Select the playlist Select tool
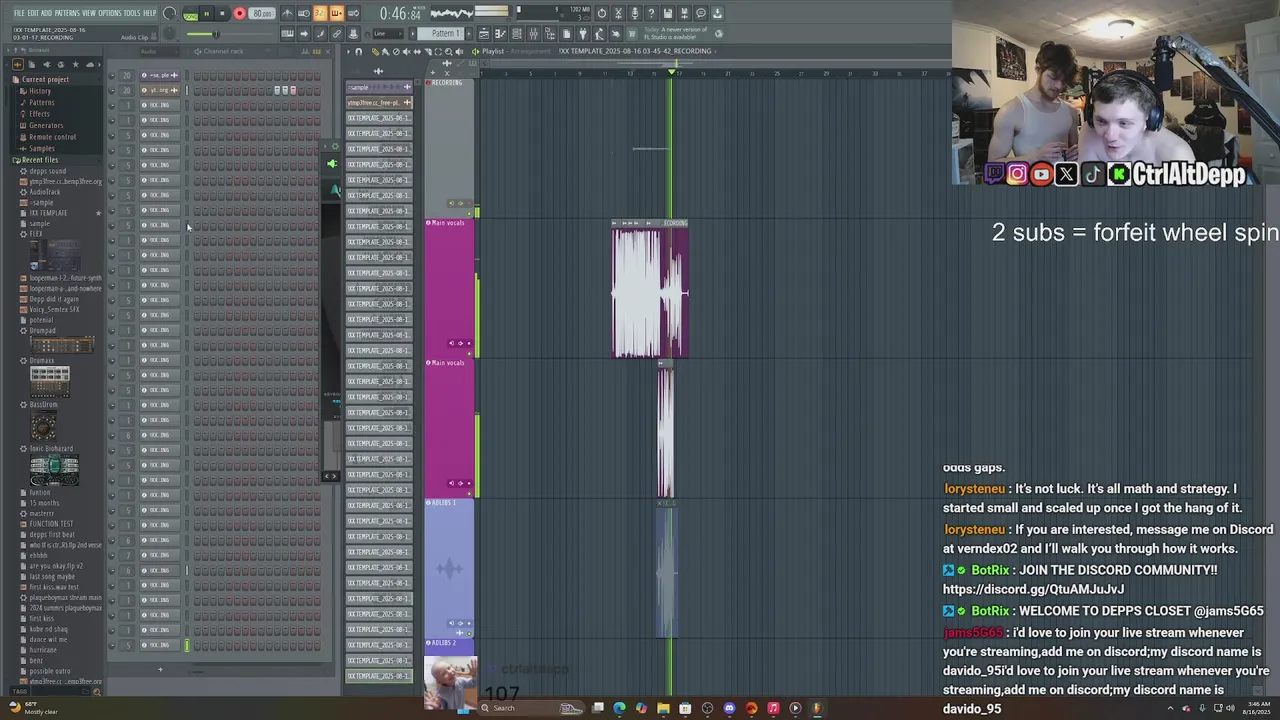This screenshot has height=720, width=1280. point(438,51)
